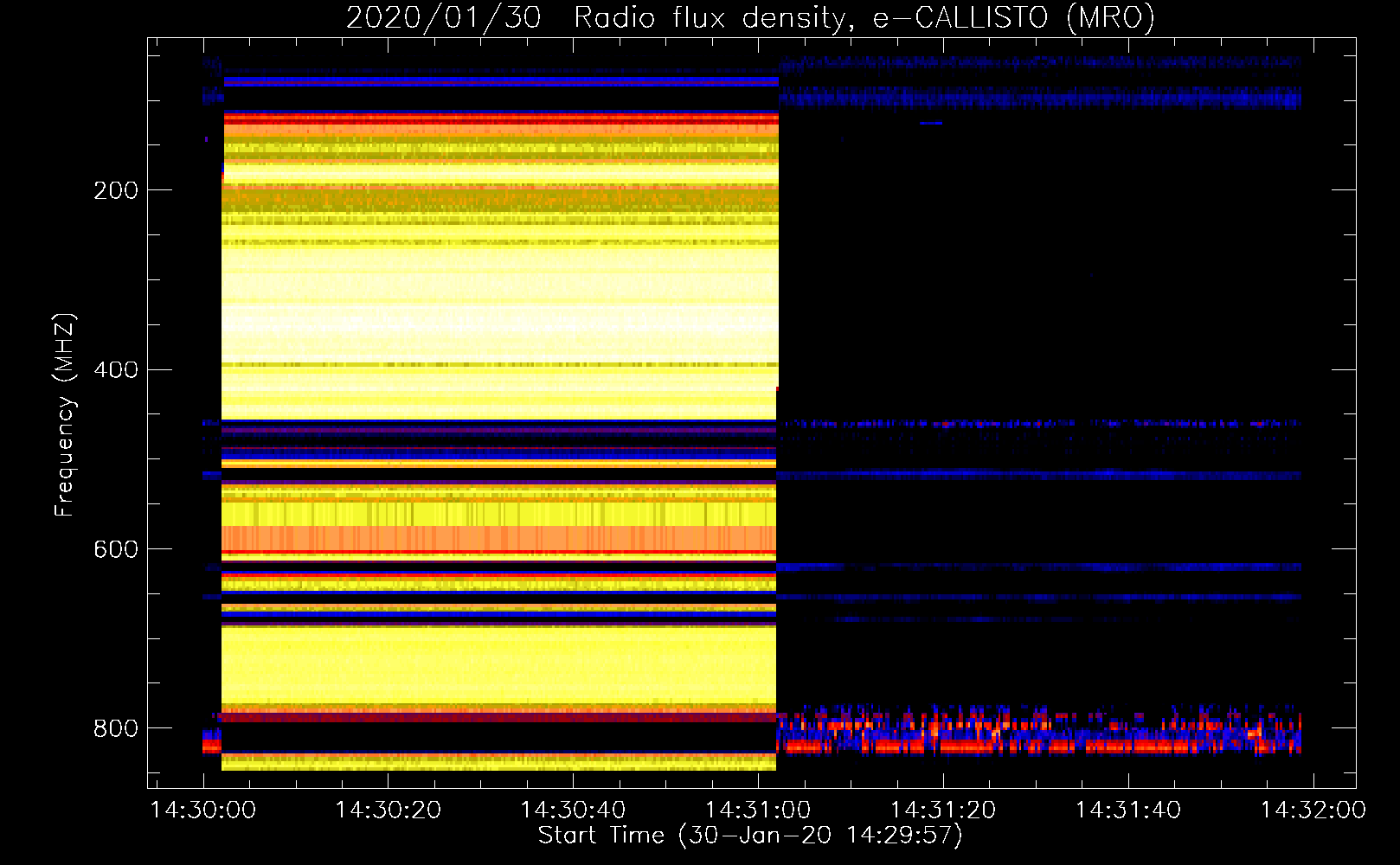Click the 14:32:00 time tick label

click(x=1313, y=811)
